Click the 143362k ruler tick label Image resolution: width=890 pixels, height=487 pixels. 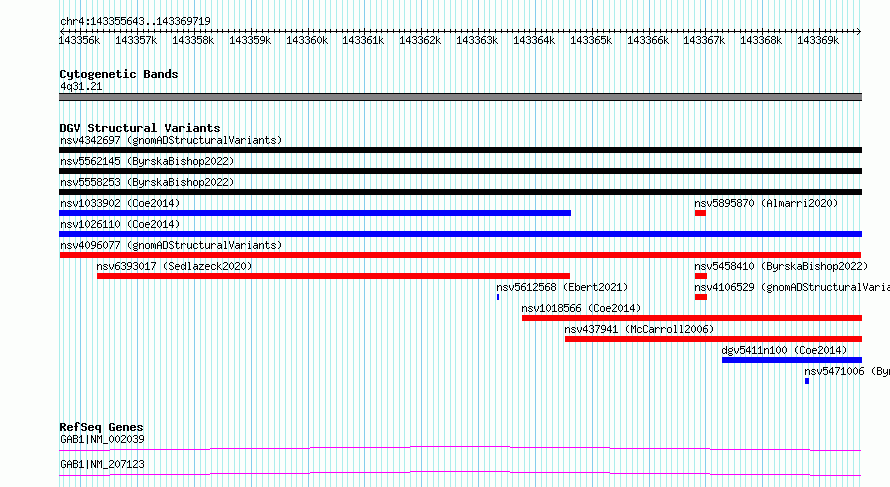tap(420, 40)
